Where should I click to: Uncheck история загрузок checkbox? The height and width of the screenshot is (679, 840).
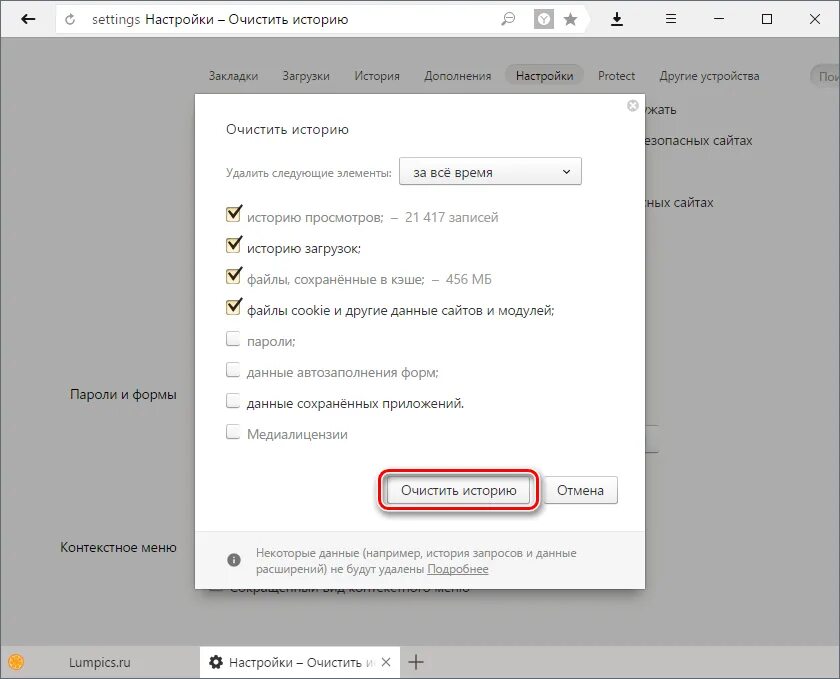point(233,245)
